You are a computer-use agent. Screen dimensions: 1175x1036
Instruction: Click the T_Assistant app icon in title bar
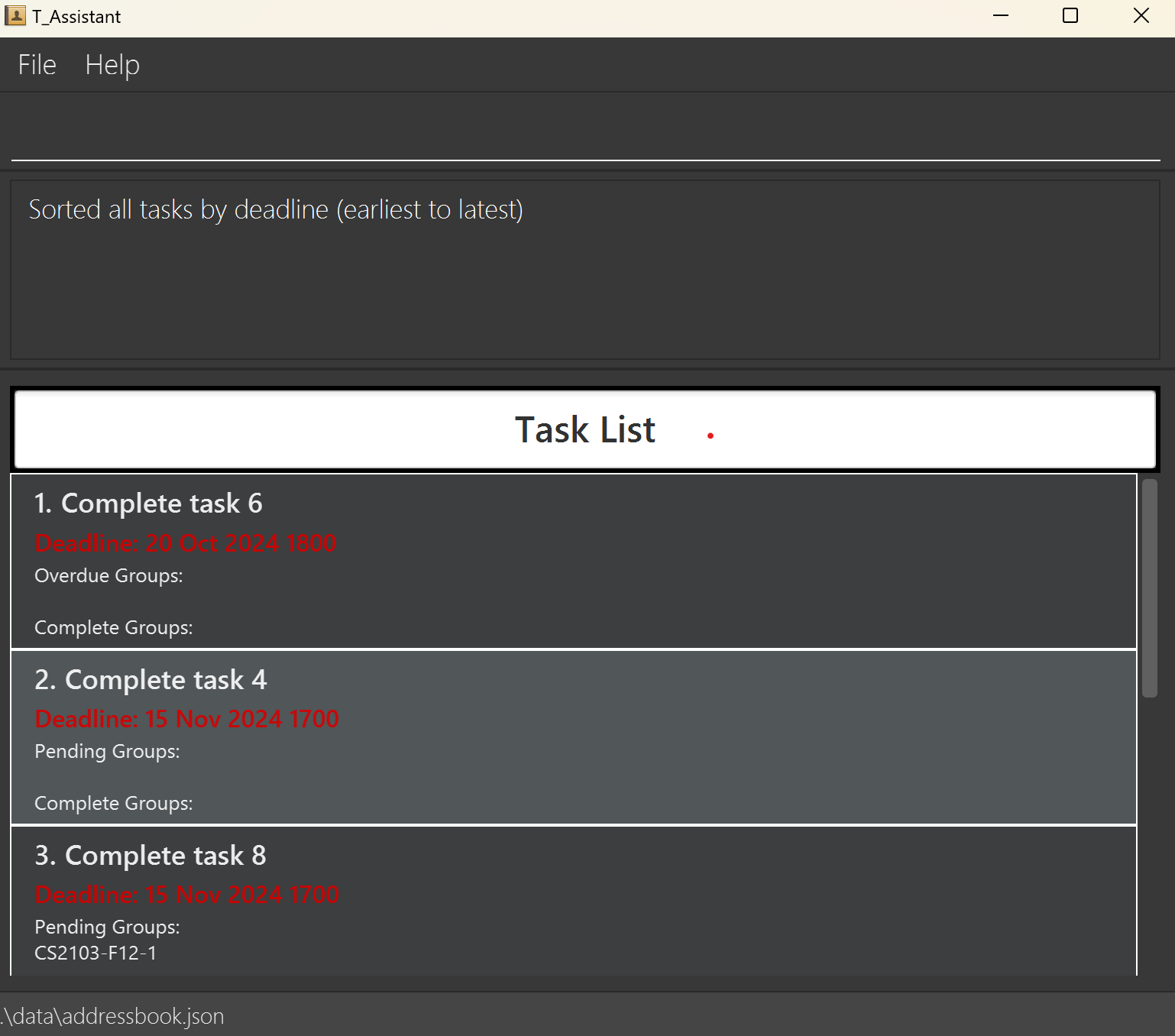click(15, 16)
